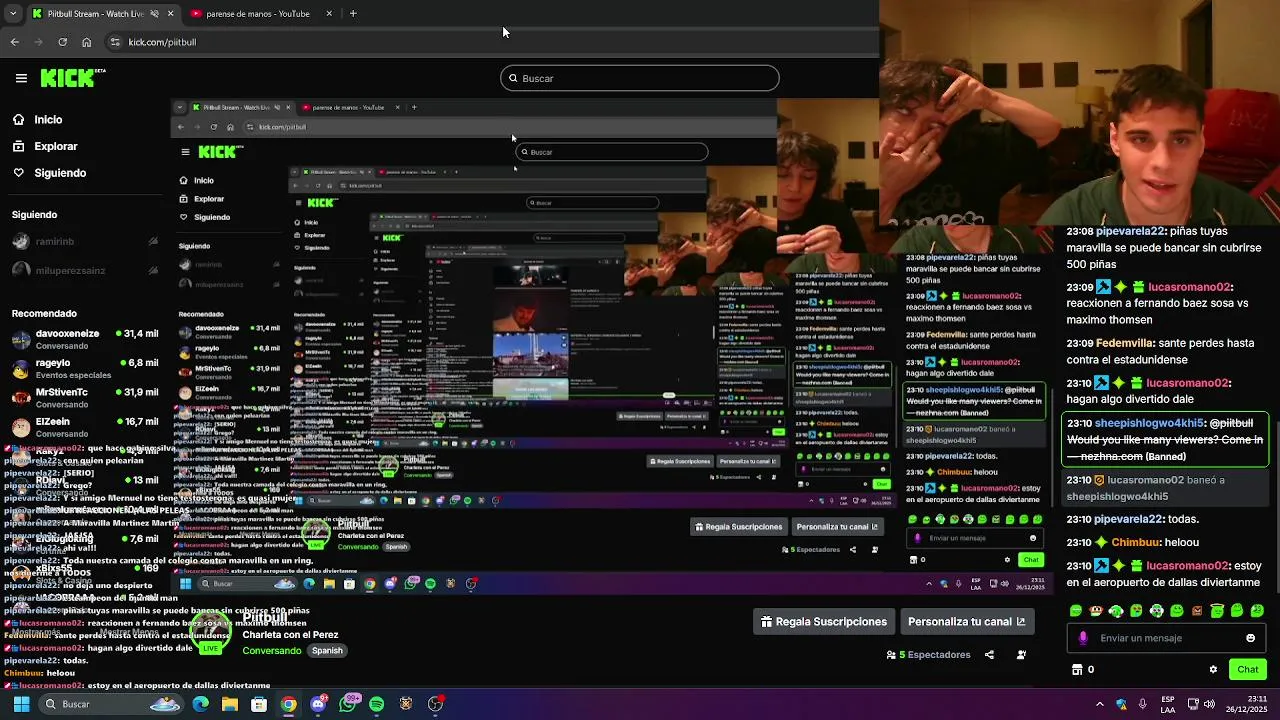Open the ESP LAA language selector in bottom tray
Screen dimensions: 1280x720
(1168, 704)
